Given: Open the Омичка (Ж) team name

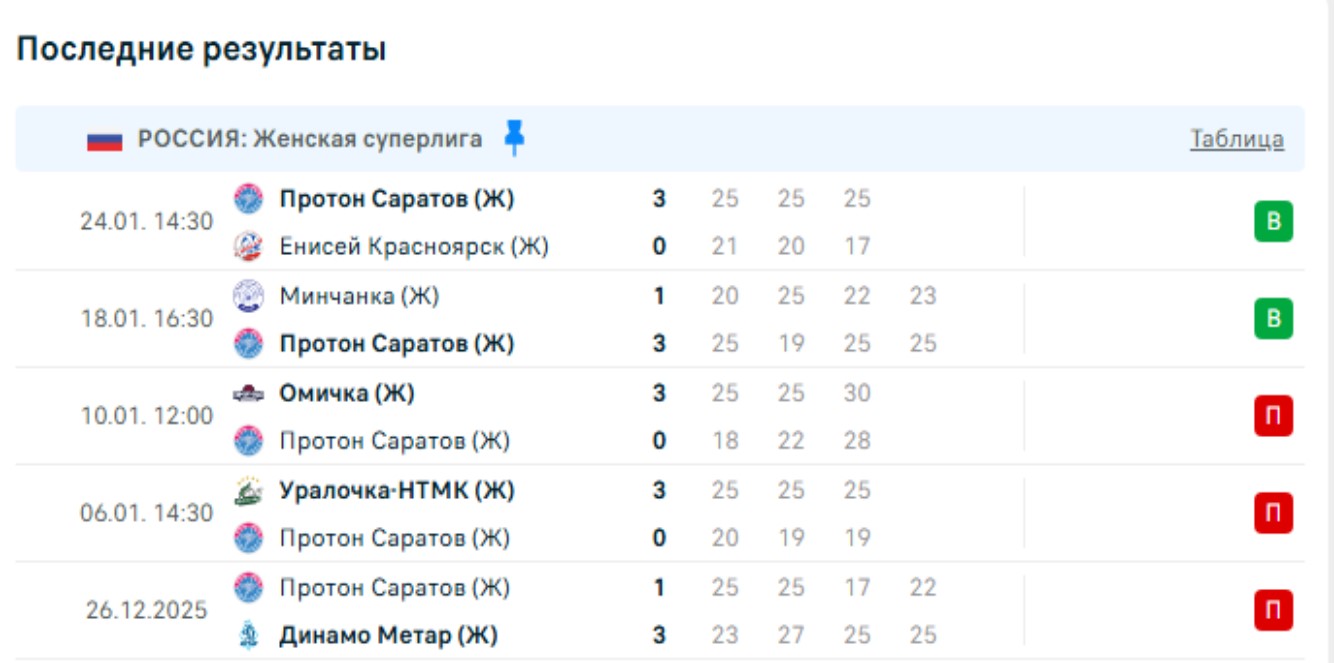Looking at the screenshot, I should [x=346, y=394].
